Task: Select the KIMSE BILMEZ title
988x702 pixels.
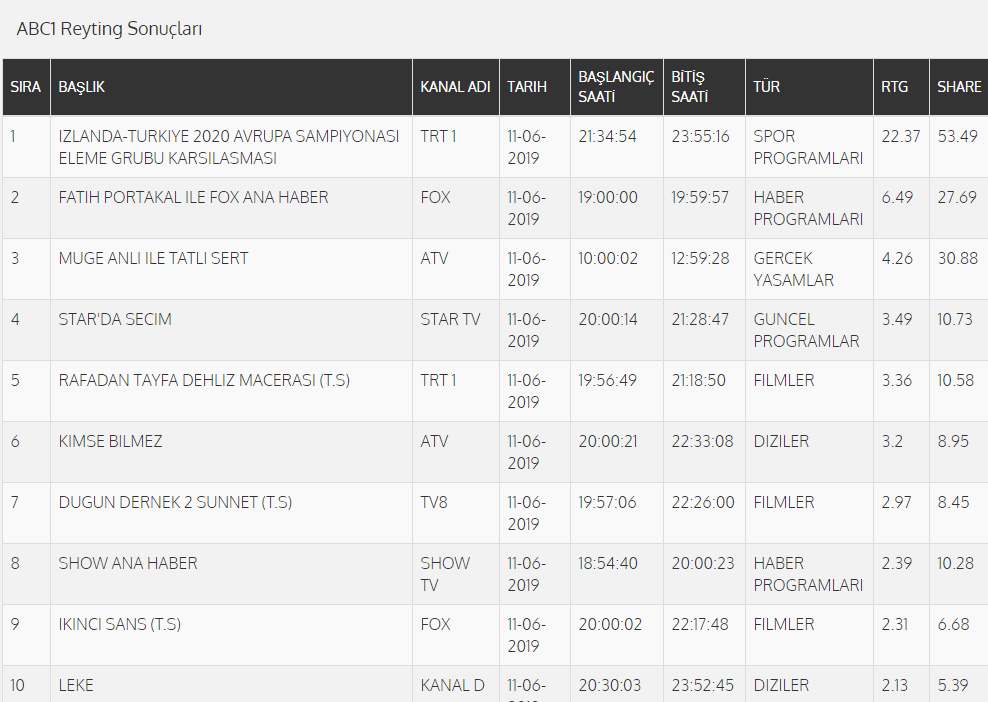Action: [110, 441]
